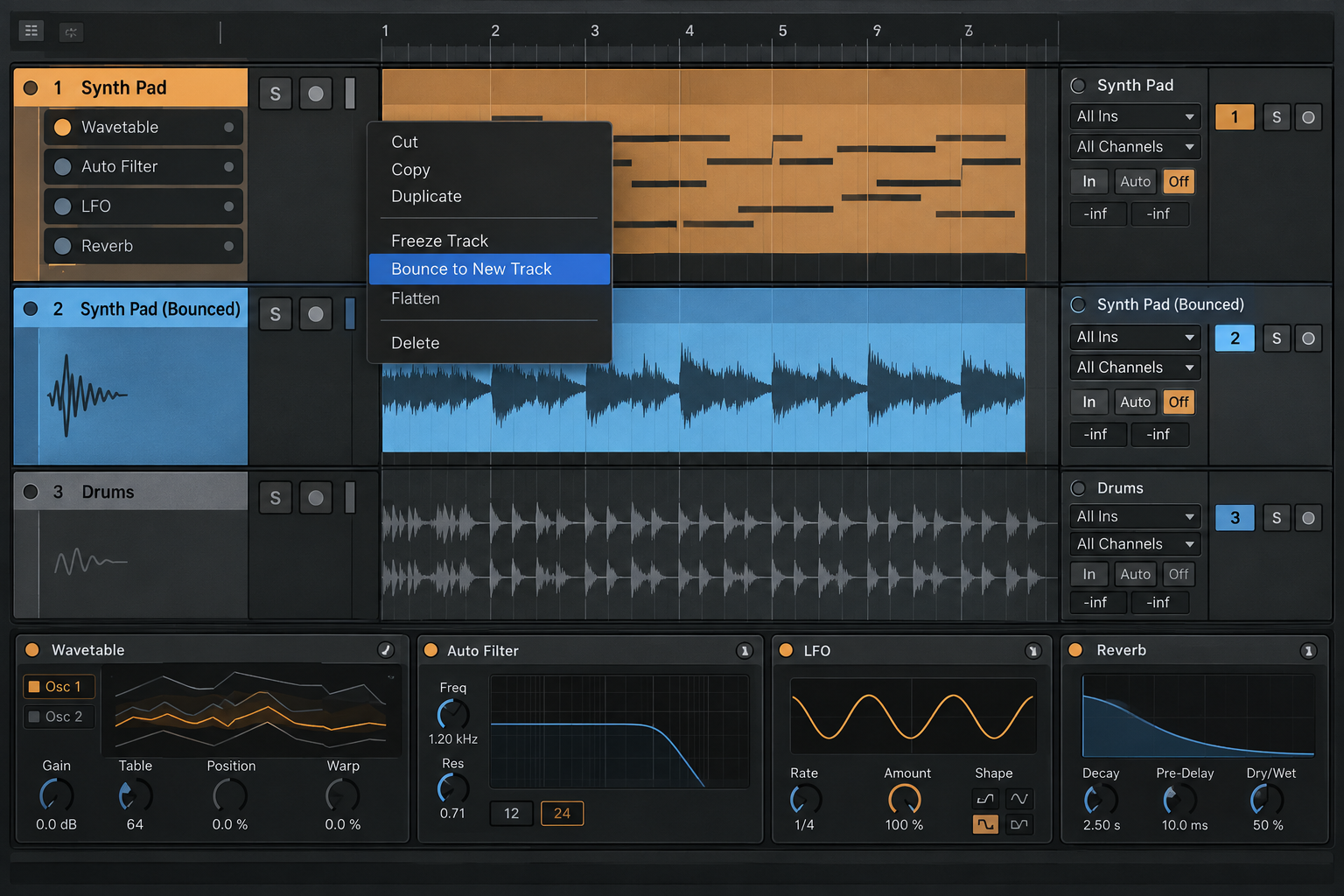Viewport: 1344px width, 896px height.
Task: Toggle Auto Filter in the track's device list
Action: point(63,166)
